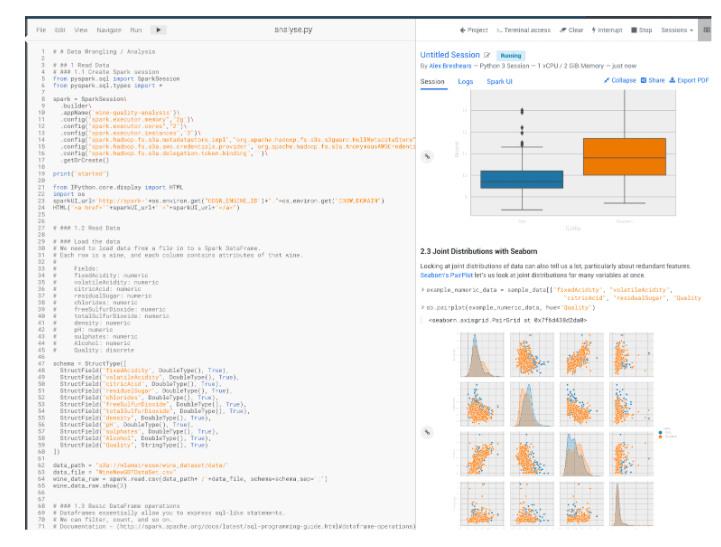Click the Running status badge
This screenshot has width=721, height=547.
511,56
